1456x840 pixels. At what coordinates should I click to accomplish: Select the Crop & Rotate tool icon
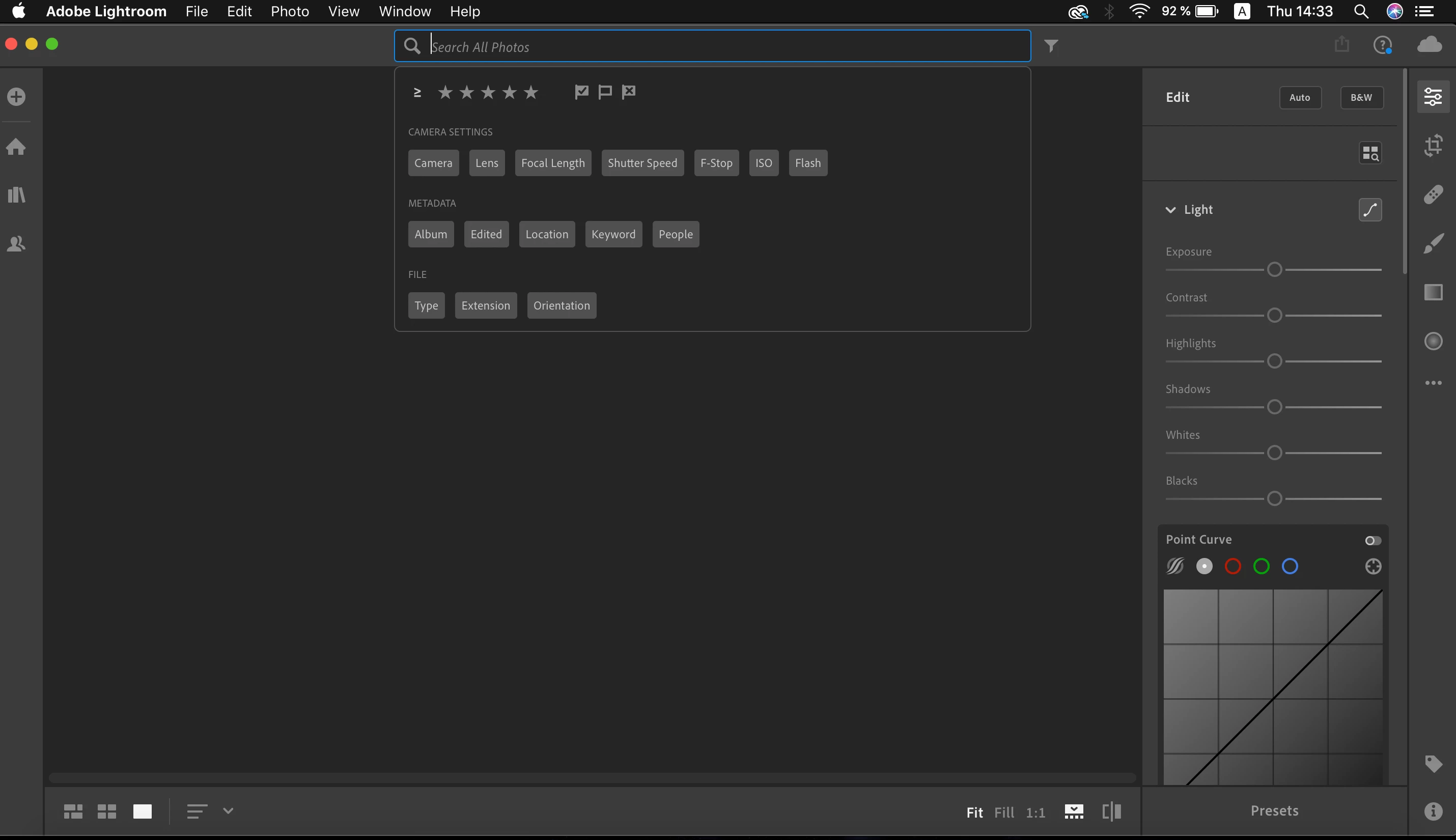point(1433,146)
